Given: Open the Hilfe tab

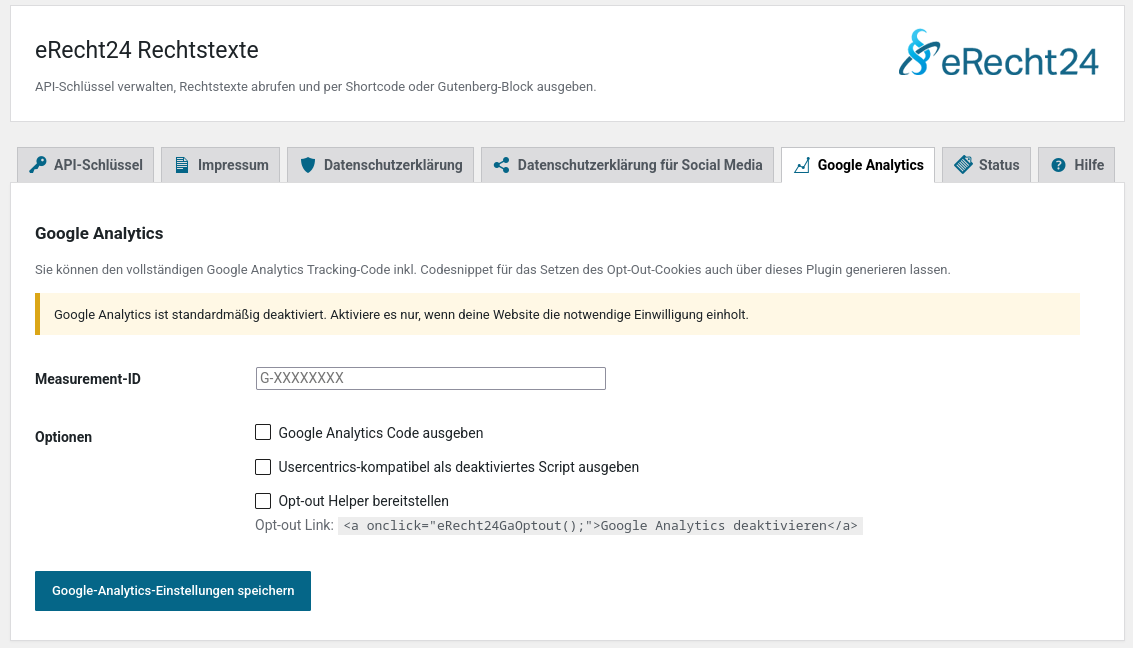Looking at the screenshot, I should pos(1077,165).
